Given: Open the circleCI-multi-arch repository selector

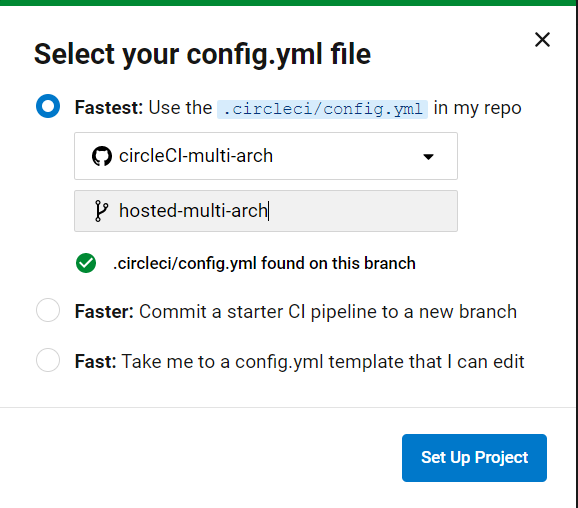Looking at the screenshot, I should pos(266,156).
